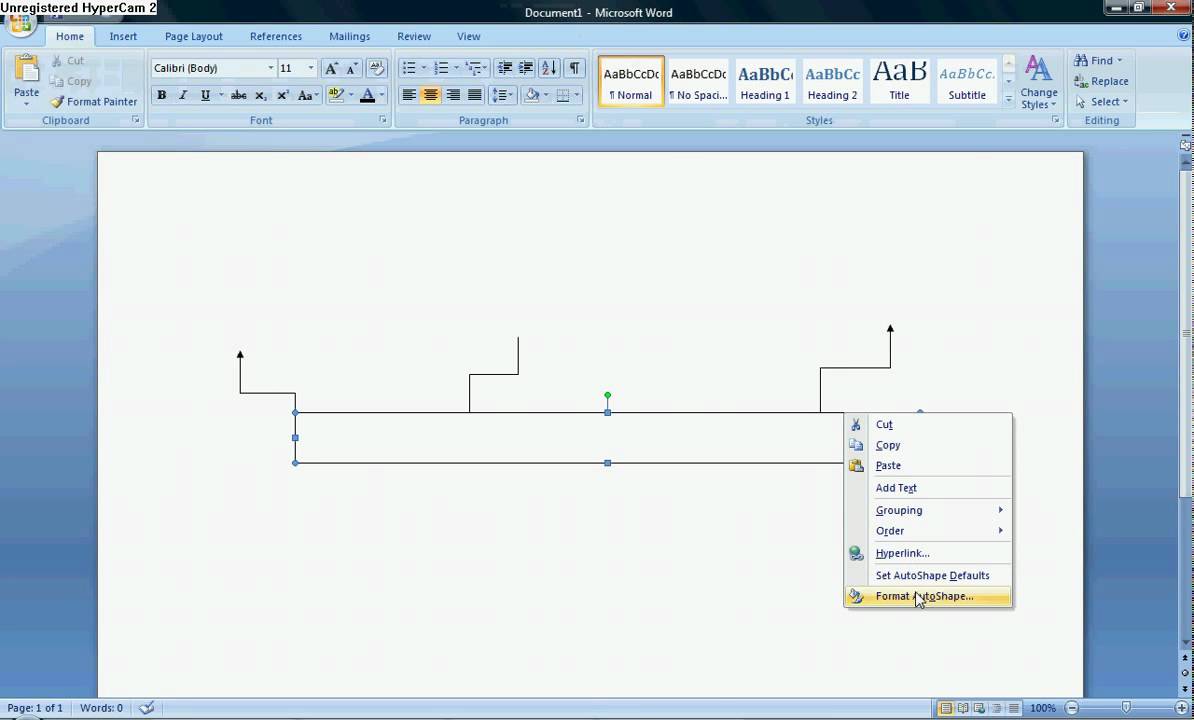Click the Sort icon
Image resolution: width=1194 pixels, height=720 pixels.
548,68
